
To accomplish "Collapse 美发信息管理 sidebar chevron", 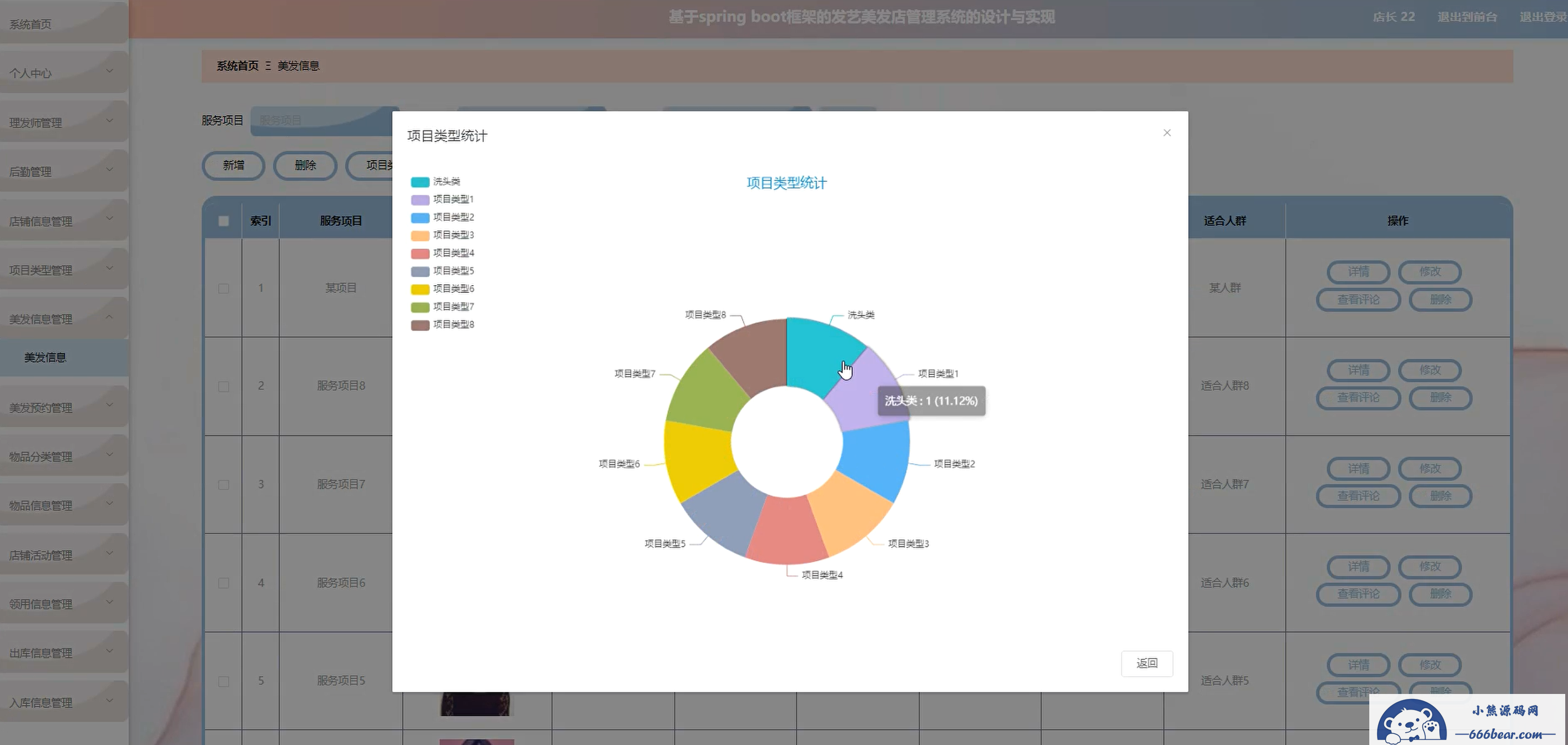I will tap(109, 317).
